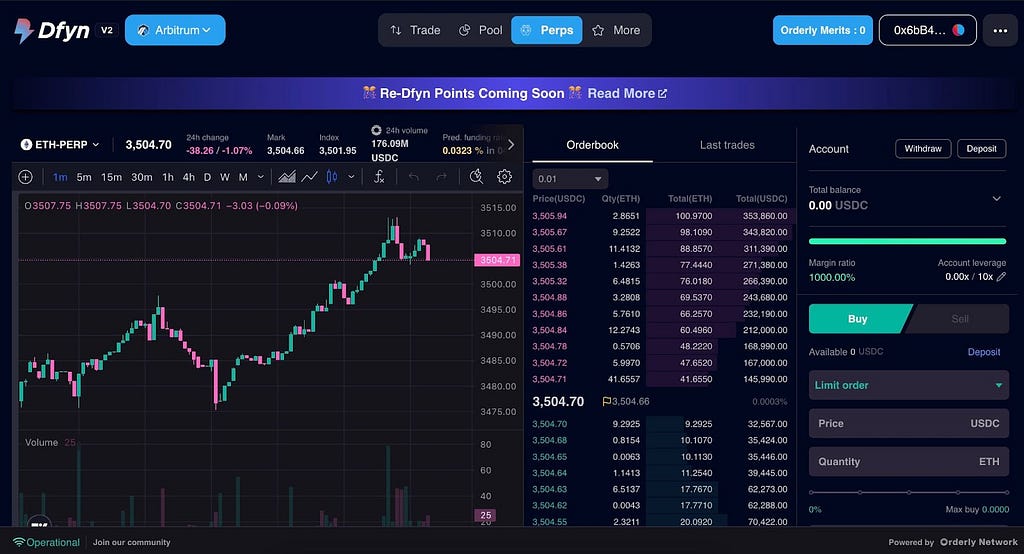Select the 1m timeframe
The height and width of the screenshot is (554, 1024).
60,177
